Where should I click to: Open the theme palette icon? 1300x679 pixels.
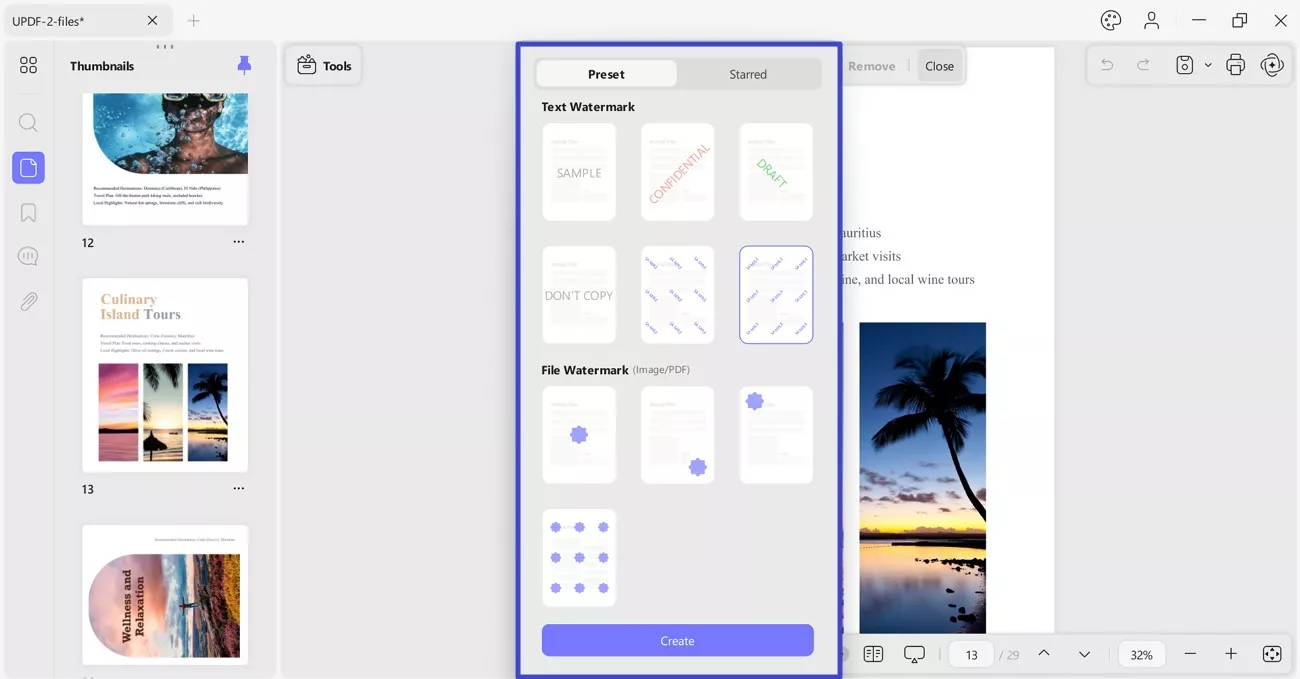(x=1111, y=20)
